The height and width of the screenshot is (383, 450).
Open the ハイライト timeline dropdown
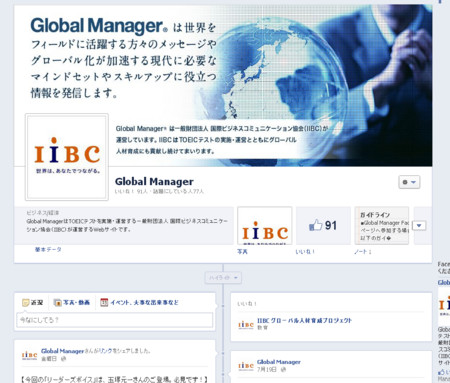(x=223, y=278)
